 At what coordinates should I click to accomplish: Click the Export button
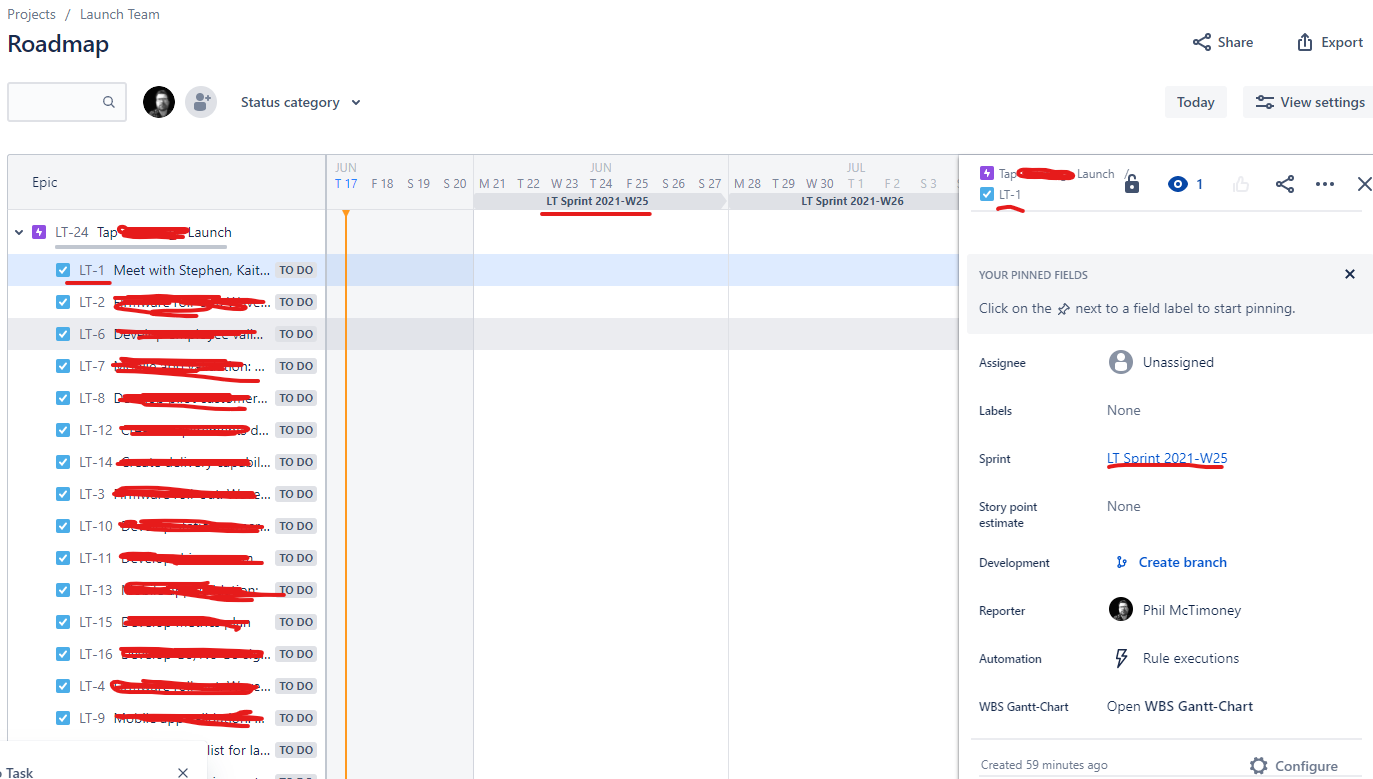click(x=1329, y=42)
